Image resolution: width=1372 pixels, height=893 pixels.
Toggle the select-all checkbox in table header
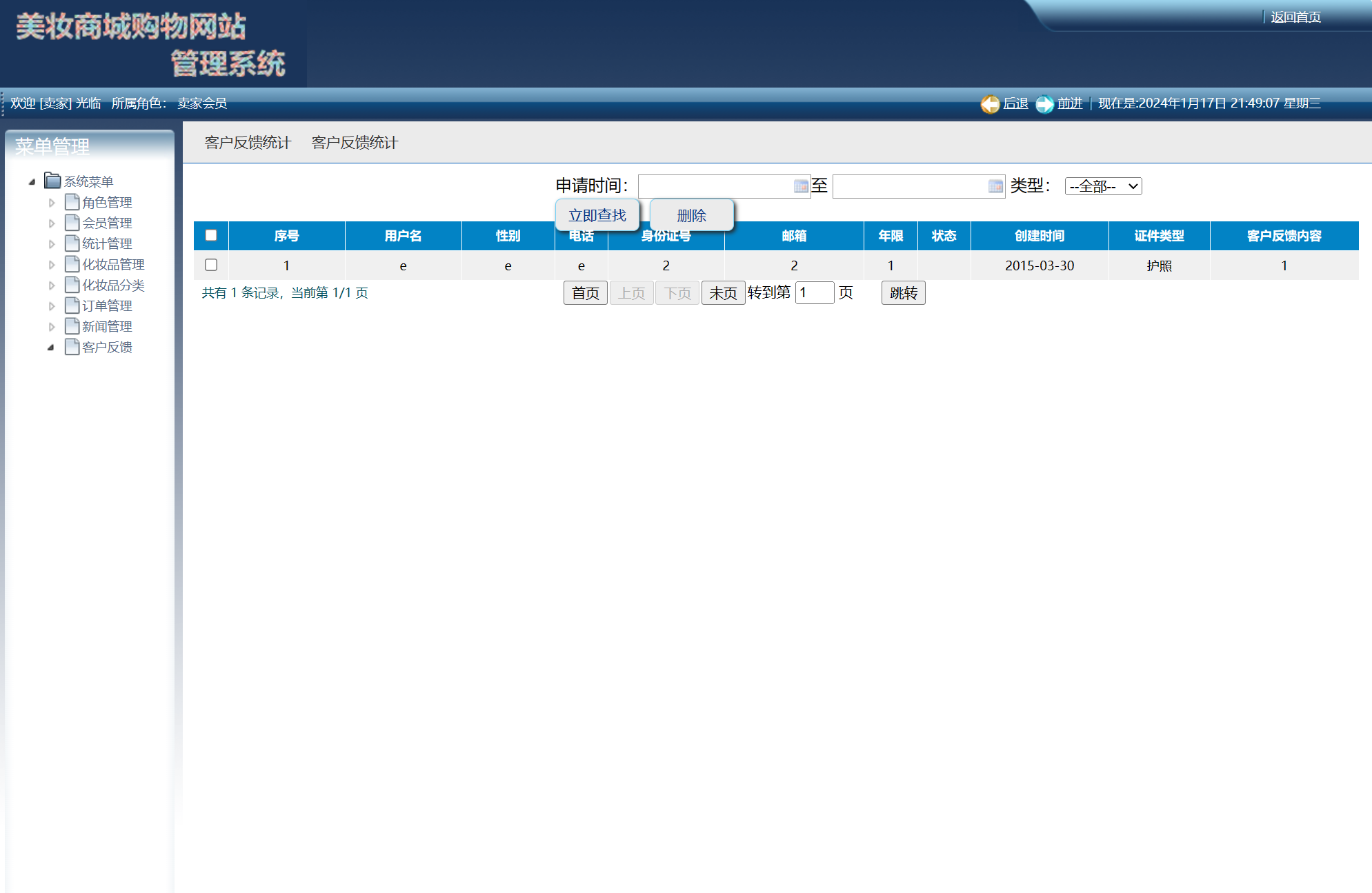pos(211,236)
